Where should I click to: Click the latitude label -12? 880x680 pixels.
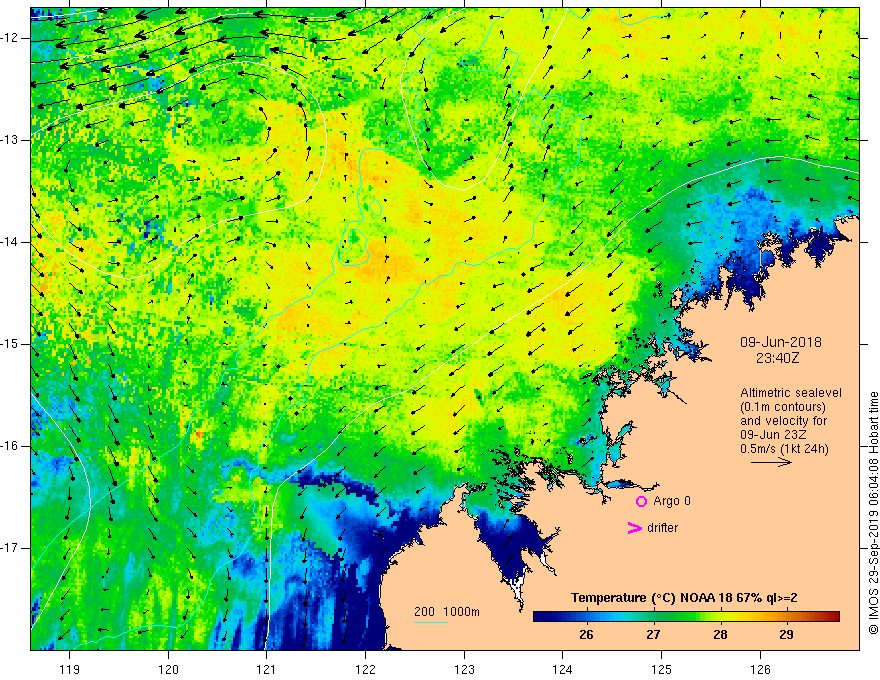[11, 38]
